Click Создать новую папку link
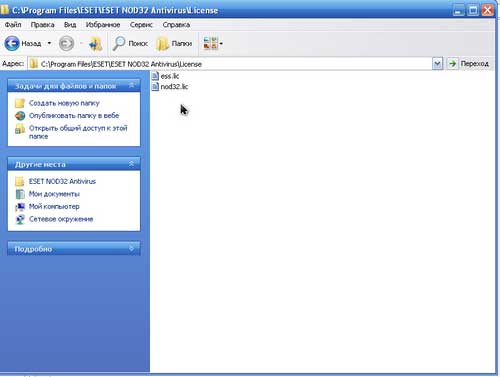 [64, 103]
